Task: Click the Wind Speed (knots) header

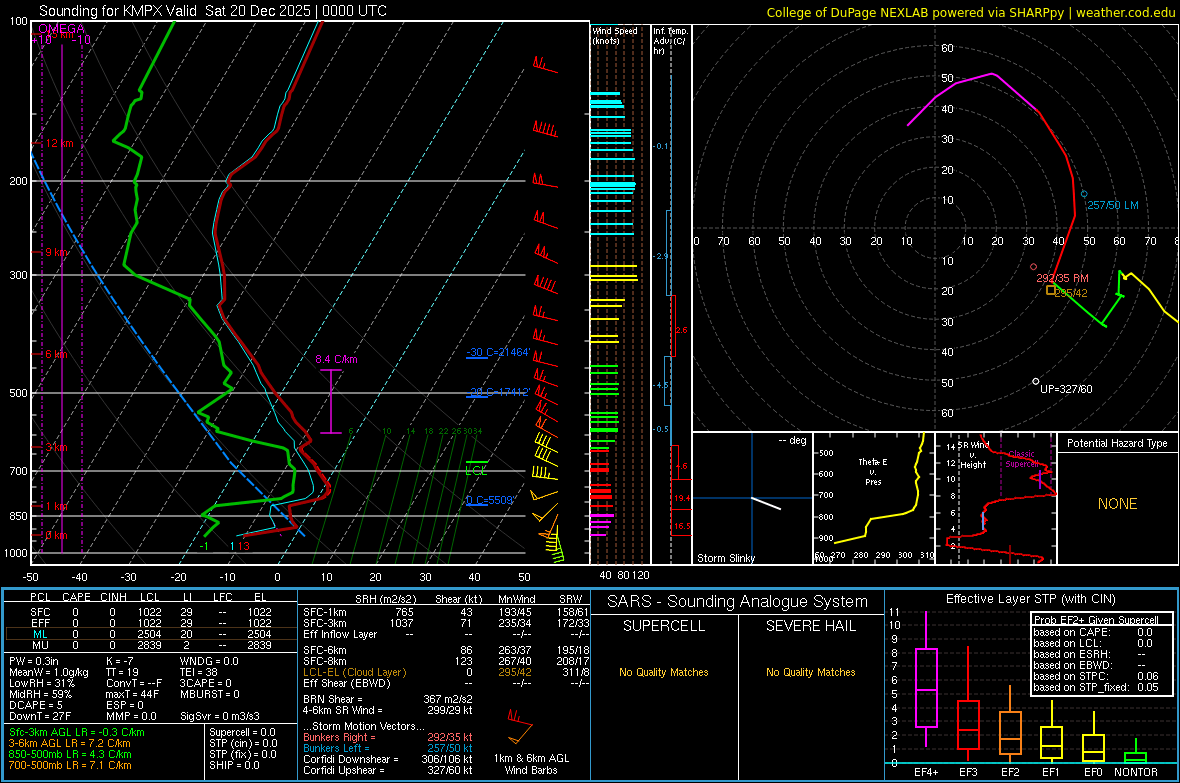Action: pyautogui.click(x=615, y=35)
